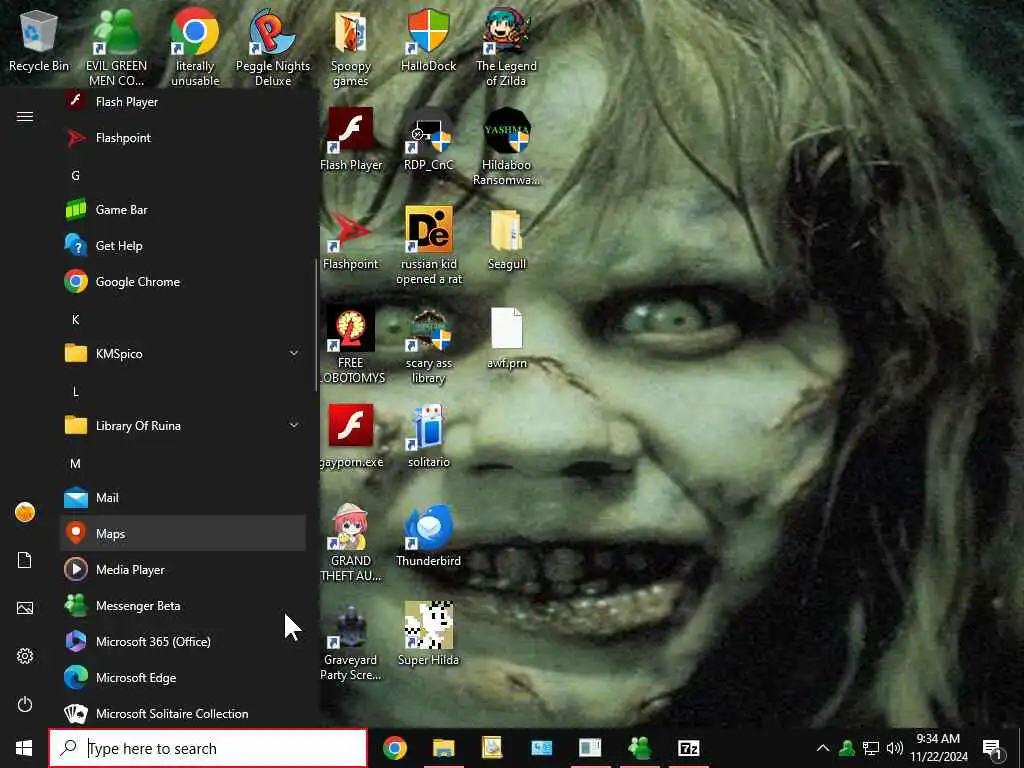The image size is (1024, 768).
Task: Open Media Player from Start list
Action: point(183,569)
